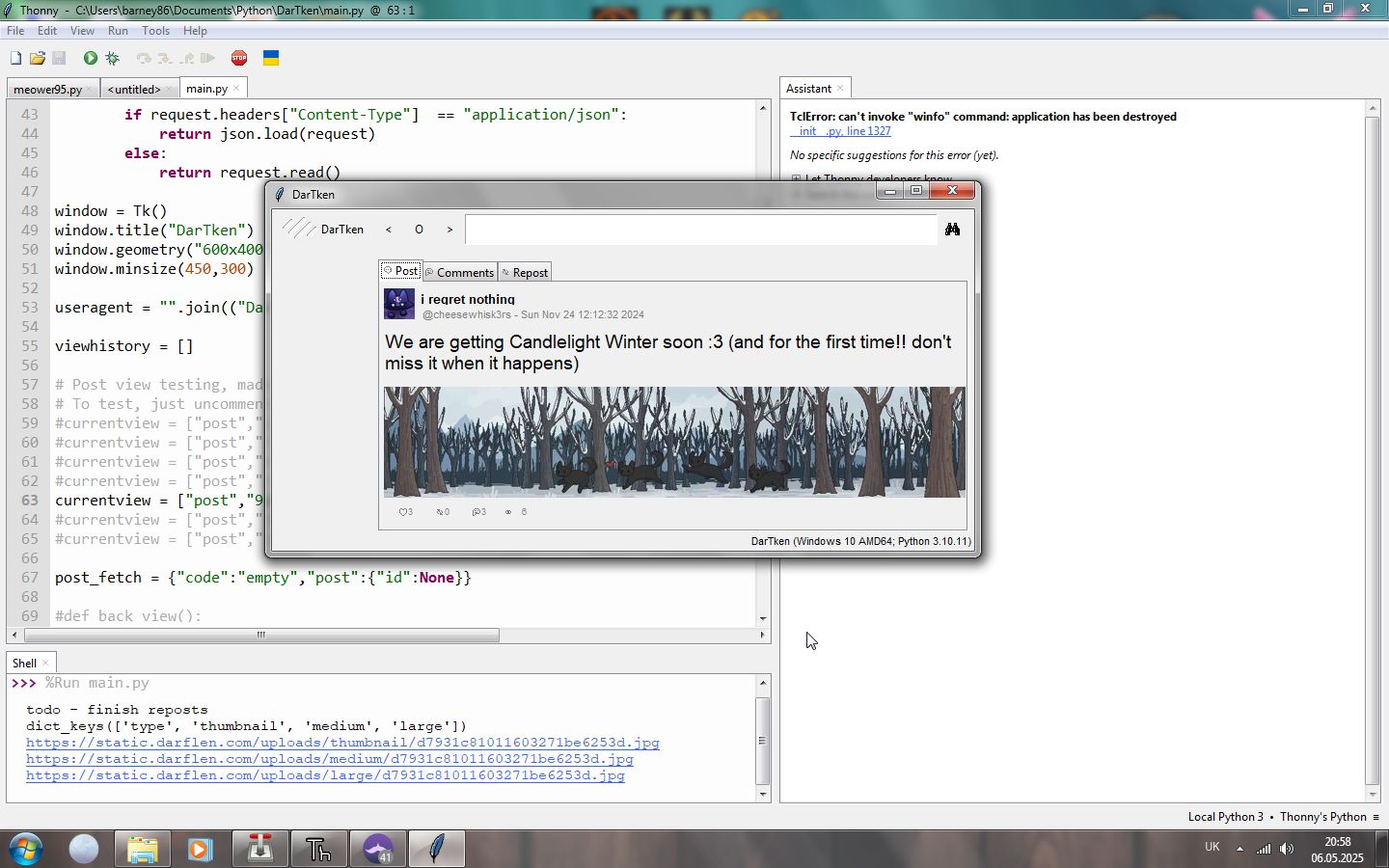Click the Step out debug icon
Screen dimensions: 1389x868
click(x=187, y=59)
